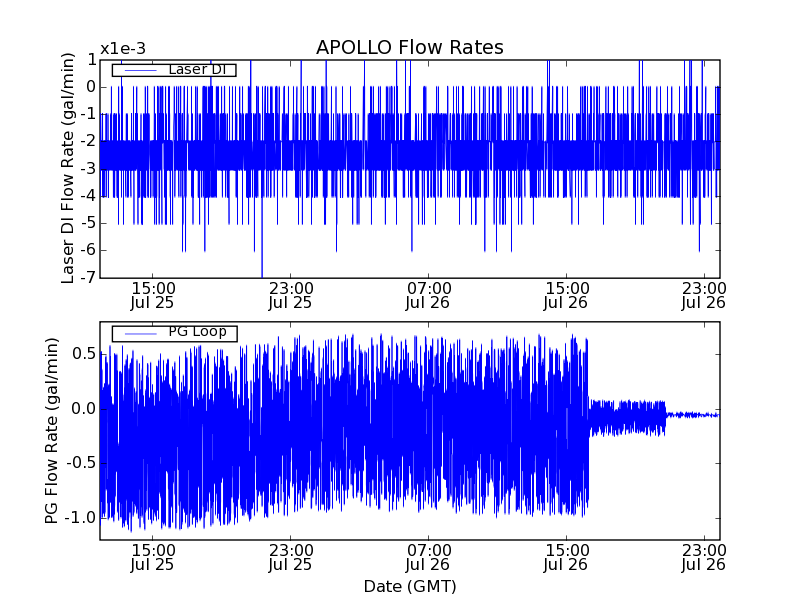This screenshot has height=600, width=800.
Task: Select the PG Loop legend entry
Action: (x=174, y=332)
